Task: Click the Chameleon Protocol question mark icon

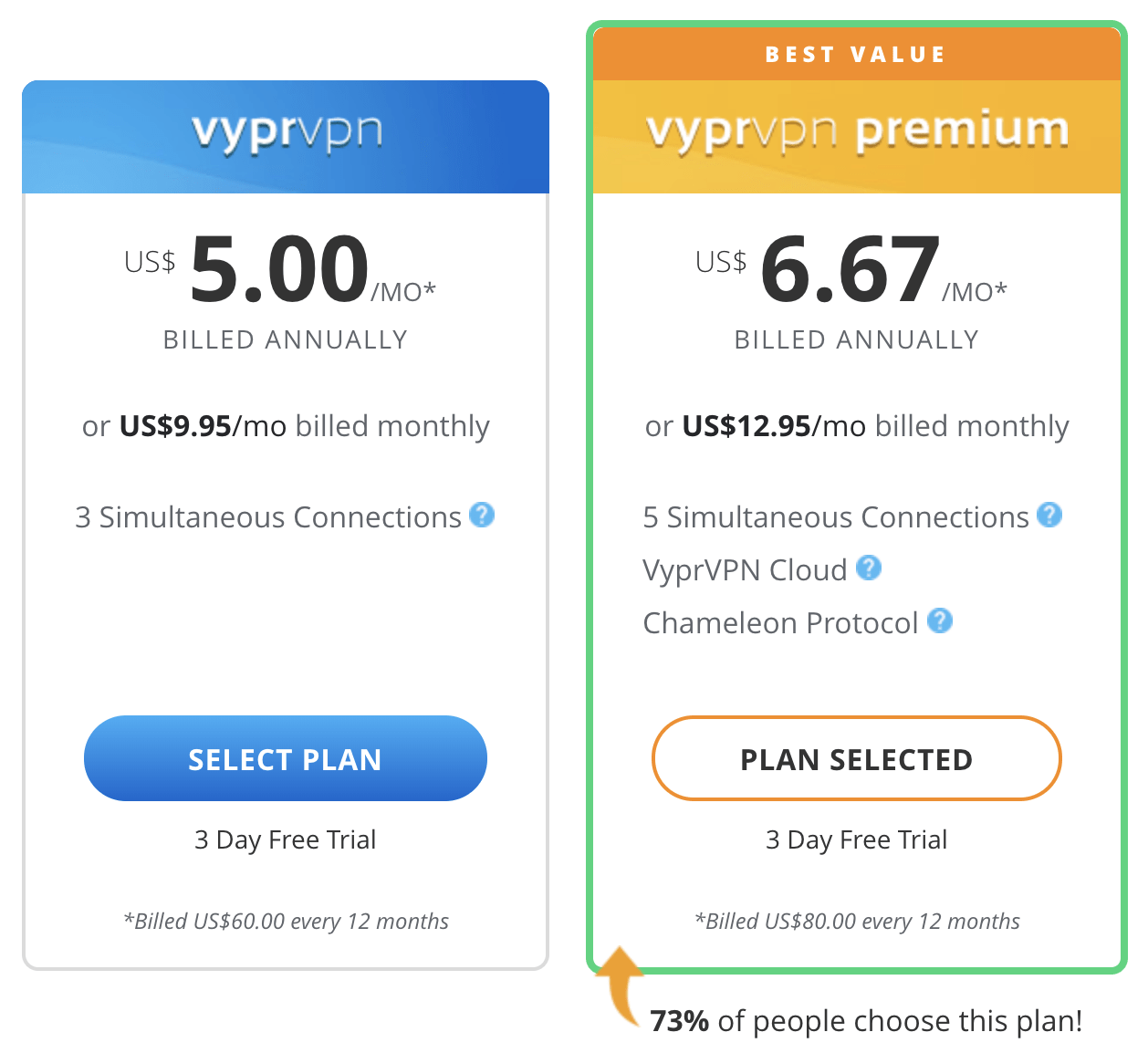Action: click(x=940, y=620)
